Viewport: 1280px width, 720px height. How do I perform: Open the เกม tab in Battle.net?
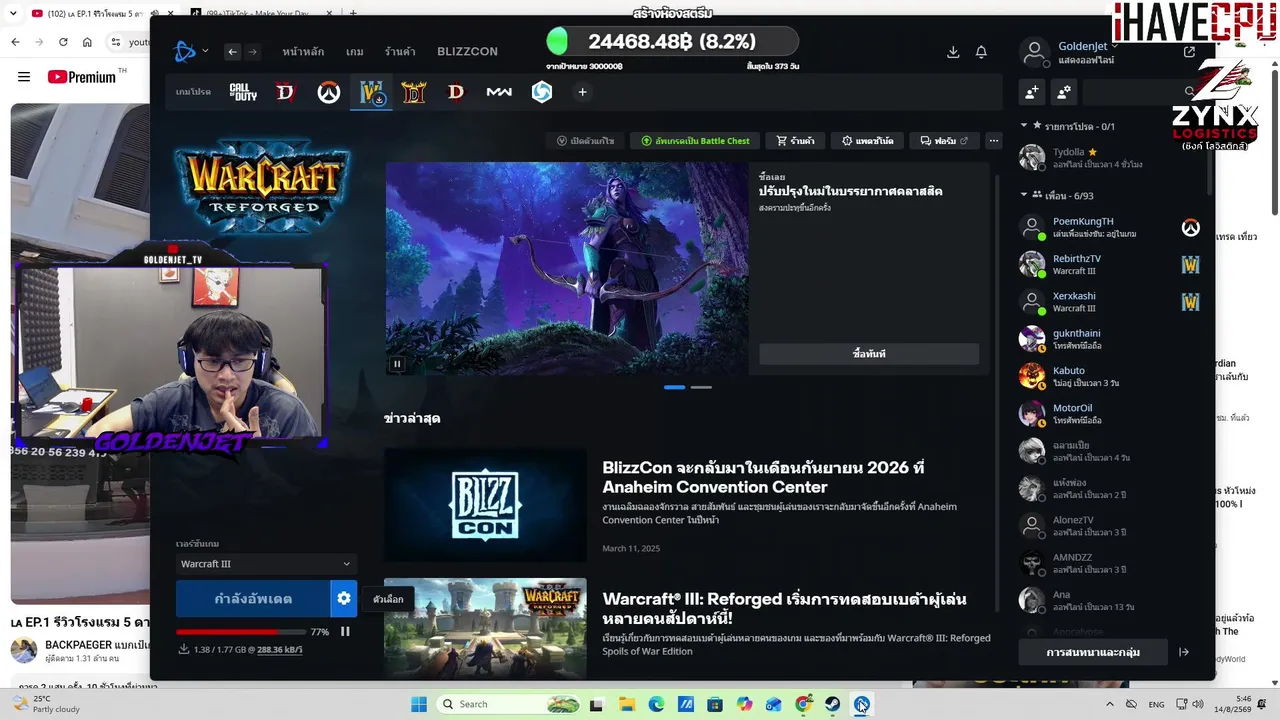[x=354, y=52]
